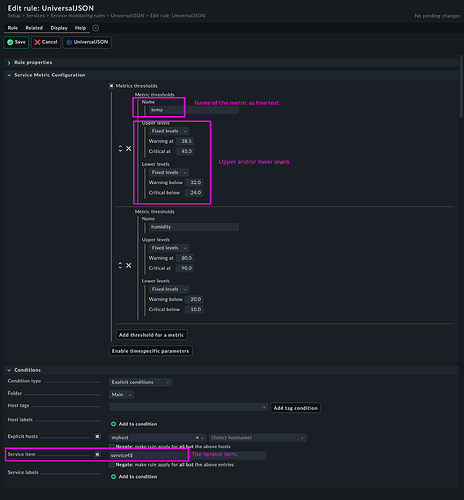Viewport: 464px width, 500px height.
Task: Click the page vertical scrollbar
Action: (461, 86)
